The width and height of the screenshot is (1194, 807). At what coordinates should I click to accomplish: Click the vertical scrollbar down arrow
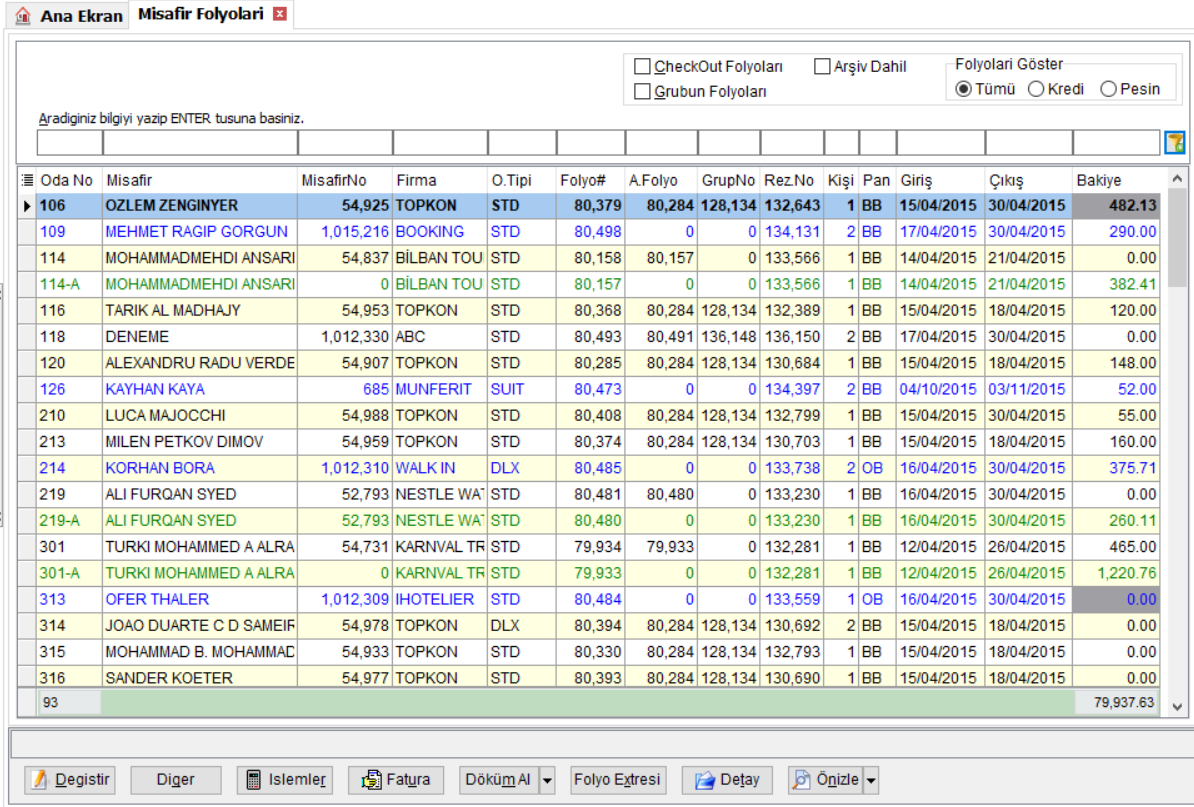tap(1177, 707)
